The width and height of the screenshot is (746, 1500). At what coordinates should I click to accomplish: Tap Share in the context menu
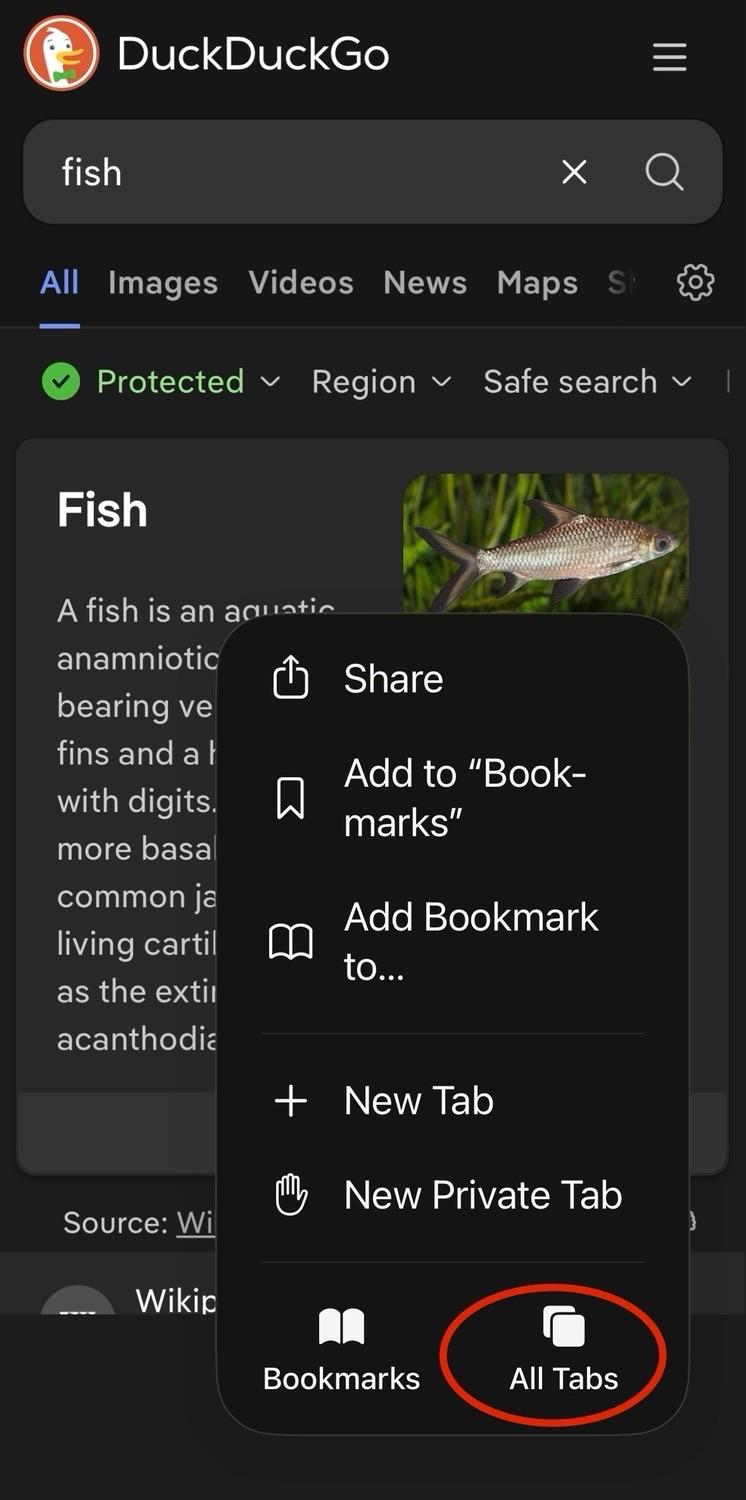392,678
